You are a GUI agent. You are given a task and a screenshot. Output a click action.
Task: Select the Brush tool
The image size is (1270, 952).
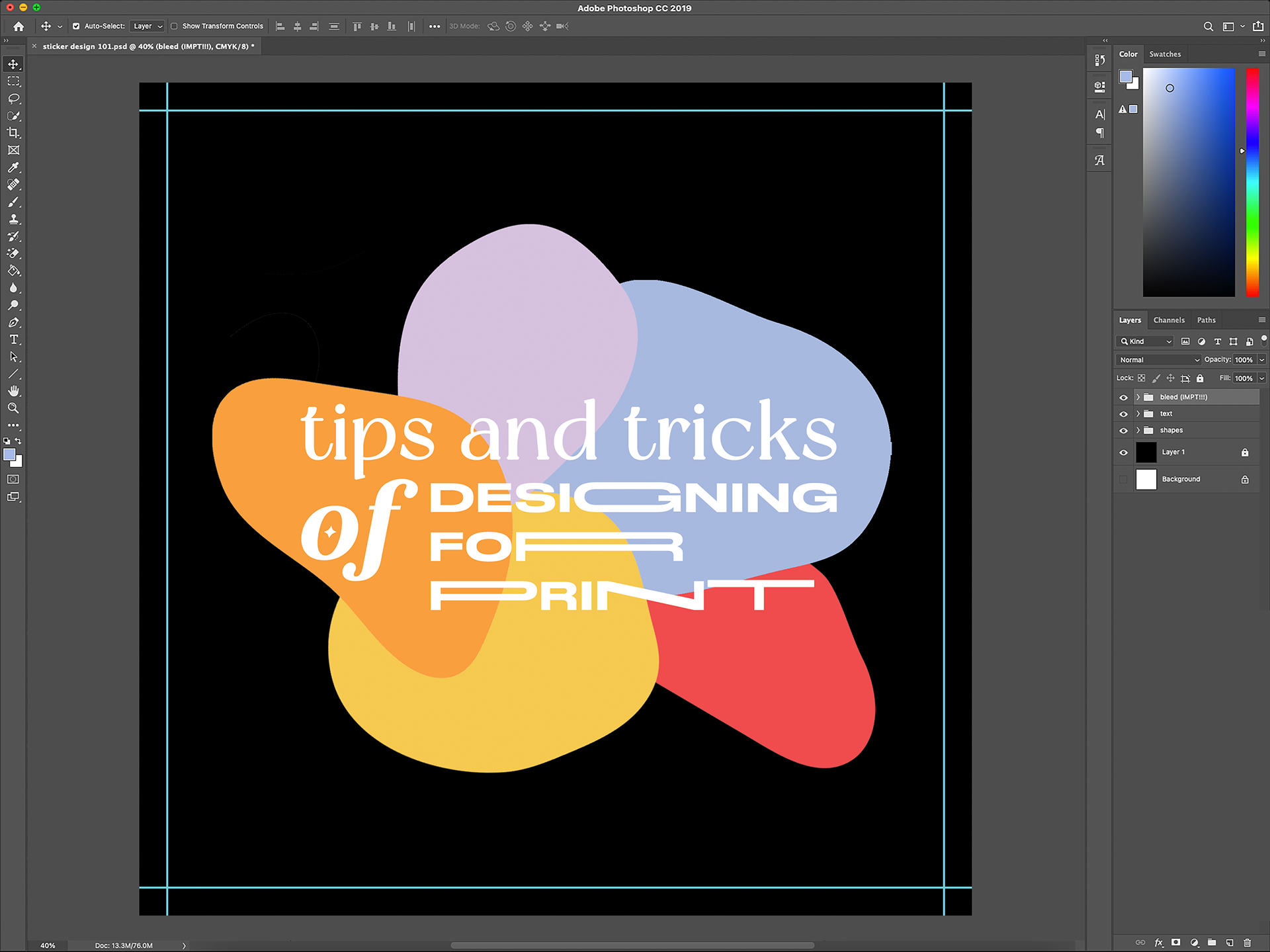pos(13,202)
